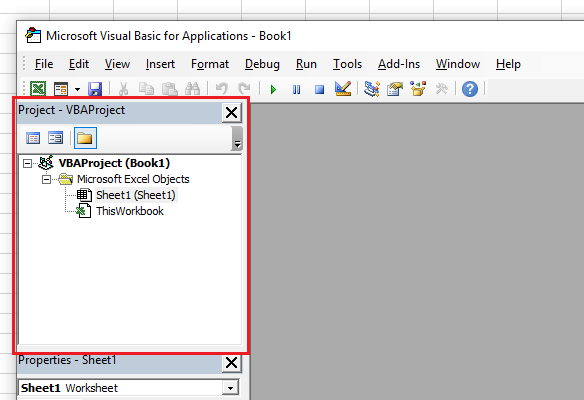Click the Save Book1 floppy disk icon
The width and height of the screenshot is (584, 400).
point(95,89)
